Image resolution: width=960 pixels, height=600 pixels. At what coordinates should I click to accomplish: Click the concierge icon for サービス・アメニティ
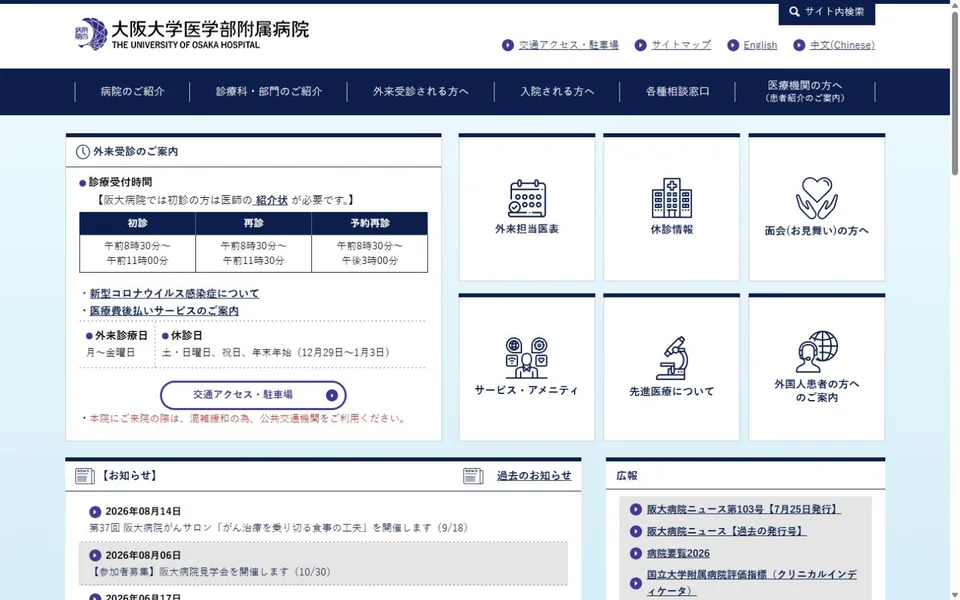(527, 358)
